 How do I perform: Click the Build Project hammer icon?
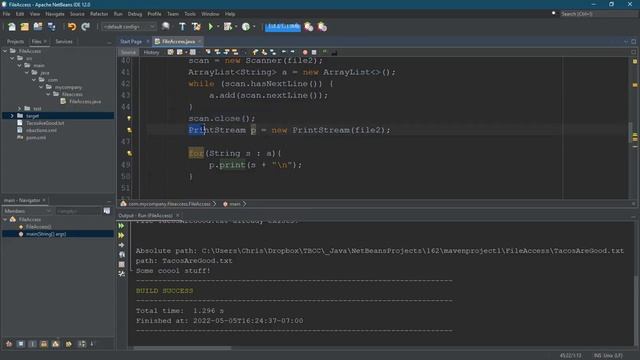(x=182, y=27)
